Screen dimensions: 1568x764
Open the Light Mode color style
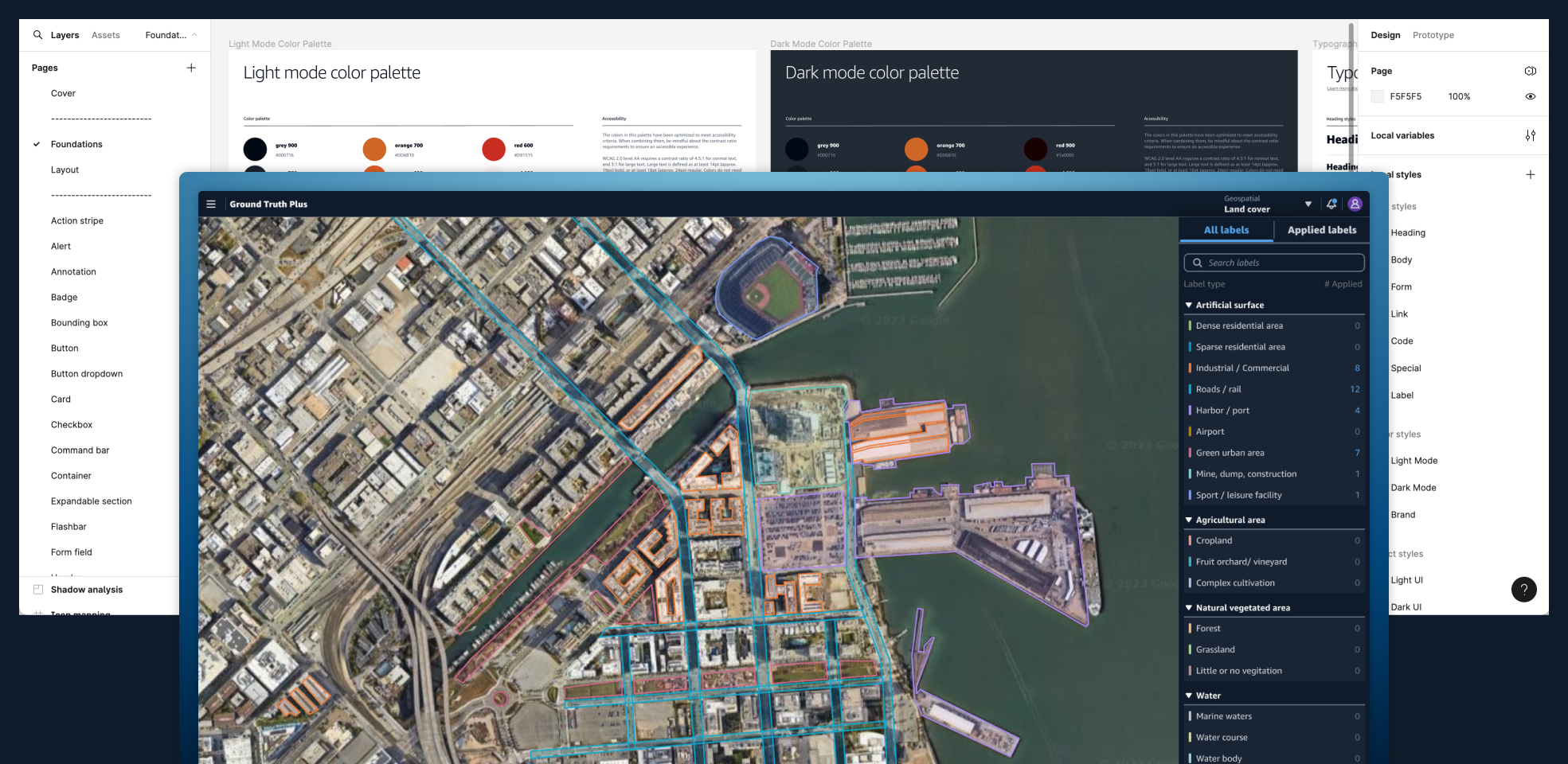point(1414,461)
